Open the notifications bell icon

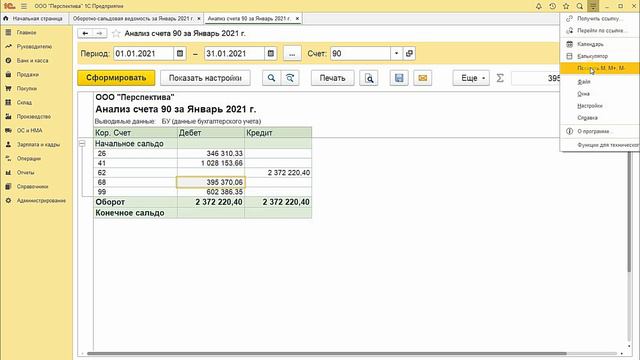539,6
